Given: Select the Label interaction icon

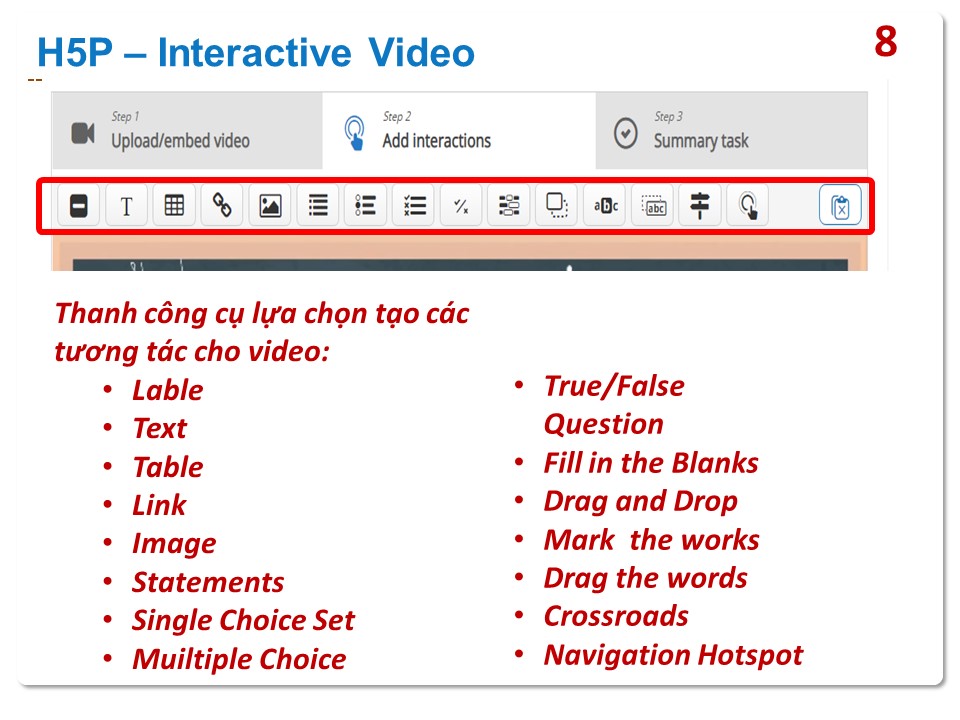Looking at the screenshot, I should (x=79, y=206).
